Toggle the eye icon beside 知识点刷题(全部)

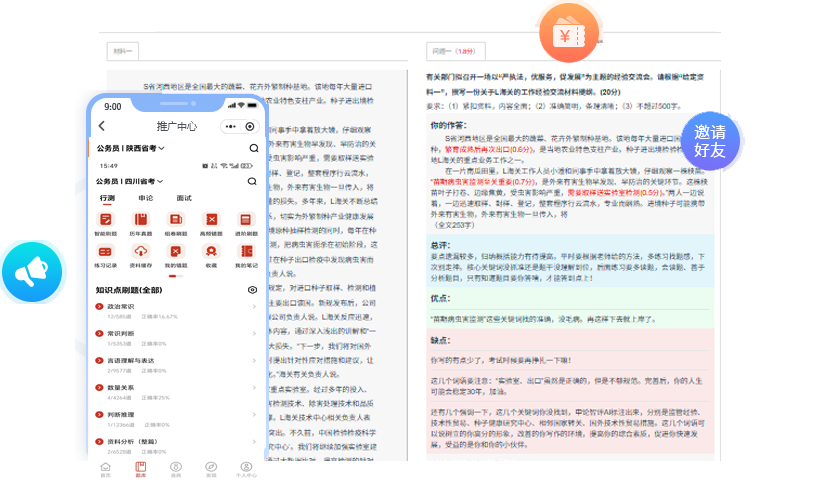[252, 290]
